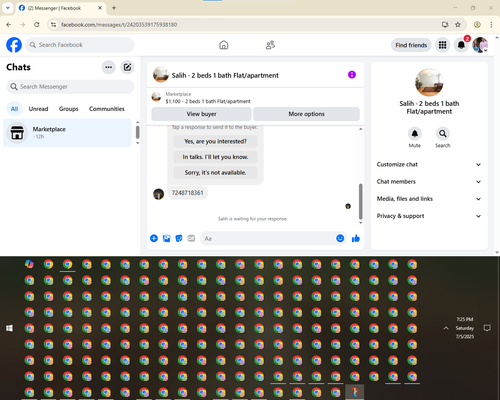Open the emoji picker
This screenshot has height=400, width=500.
coord(340,238)
